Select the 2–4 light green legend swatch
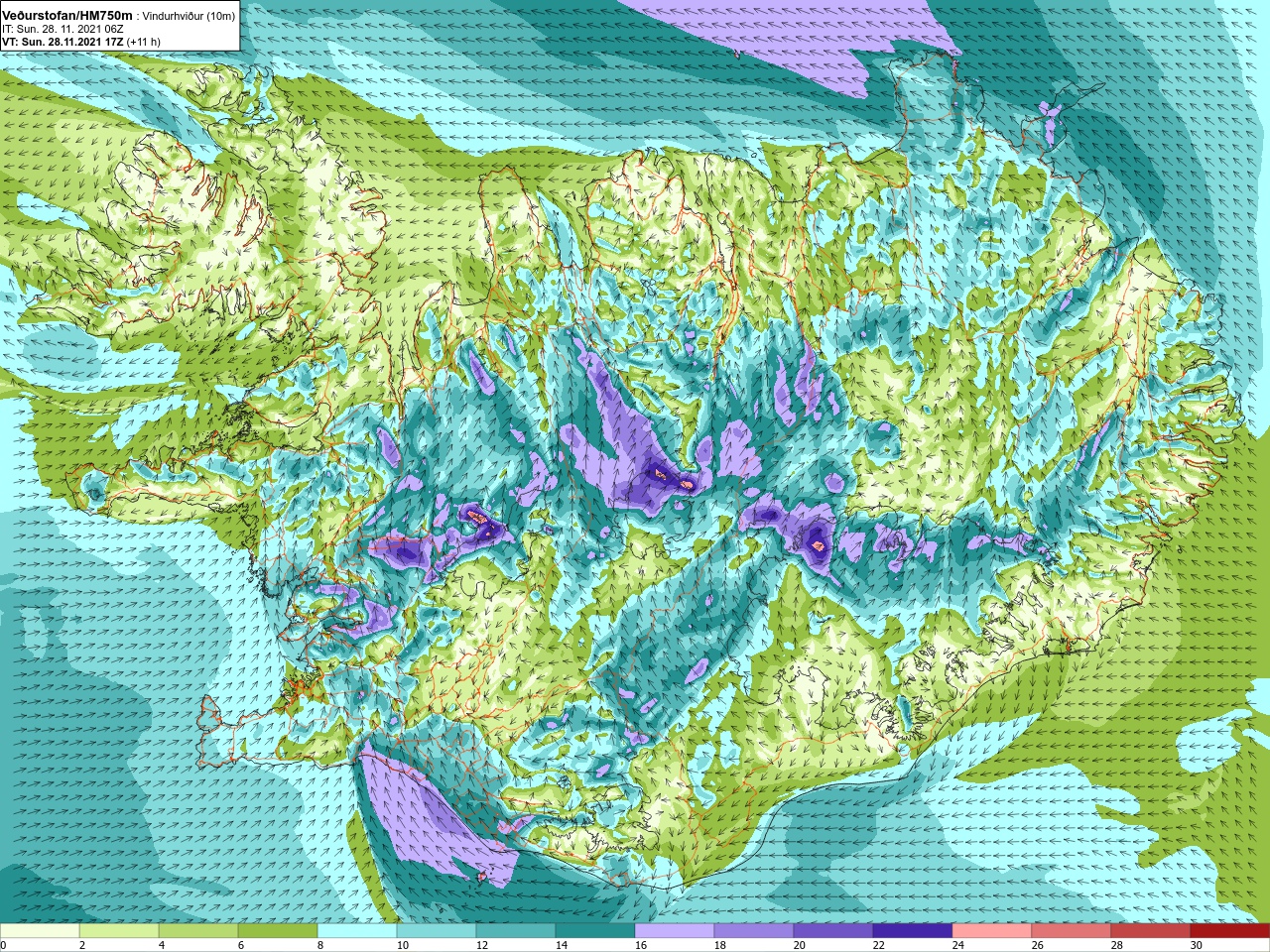 point(119,931)
